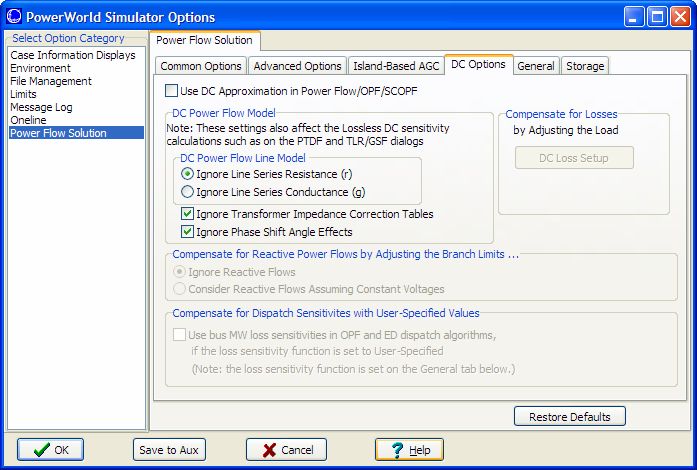
Task: Toggle Use bus MW loss sensitivities checkbox
Action: tap(179, 334)
